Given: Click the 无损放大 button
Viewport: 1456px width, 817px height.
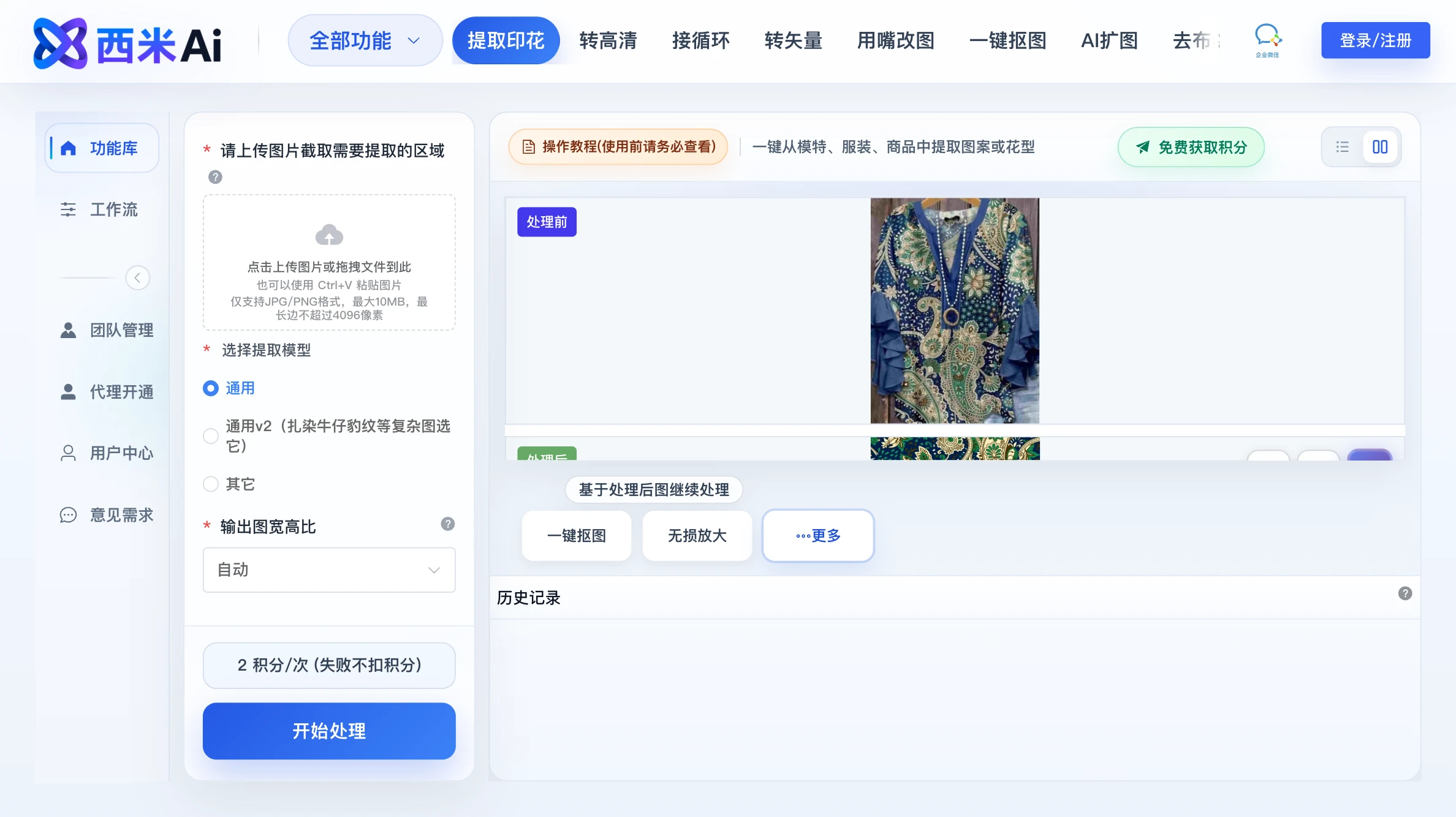Looking at the screenshot, I should (x=697, y=536).
